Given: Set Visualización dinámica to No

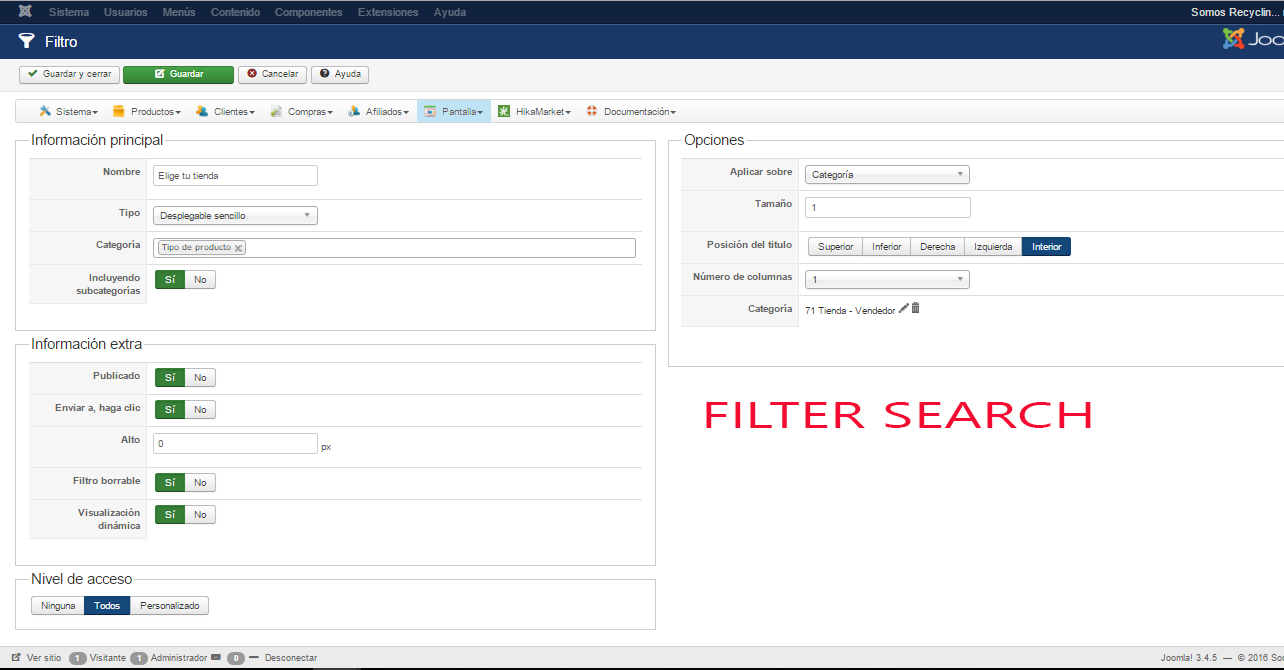Looking at the screenshot, I should coord(200,514).
